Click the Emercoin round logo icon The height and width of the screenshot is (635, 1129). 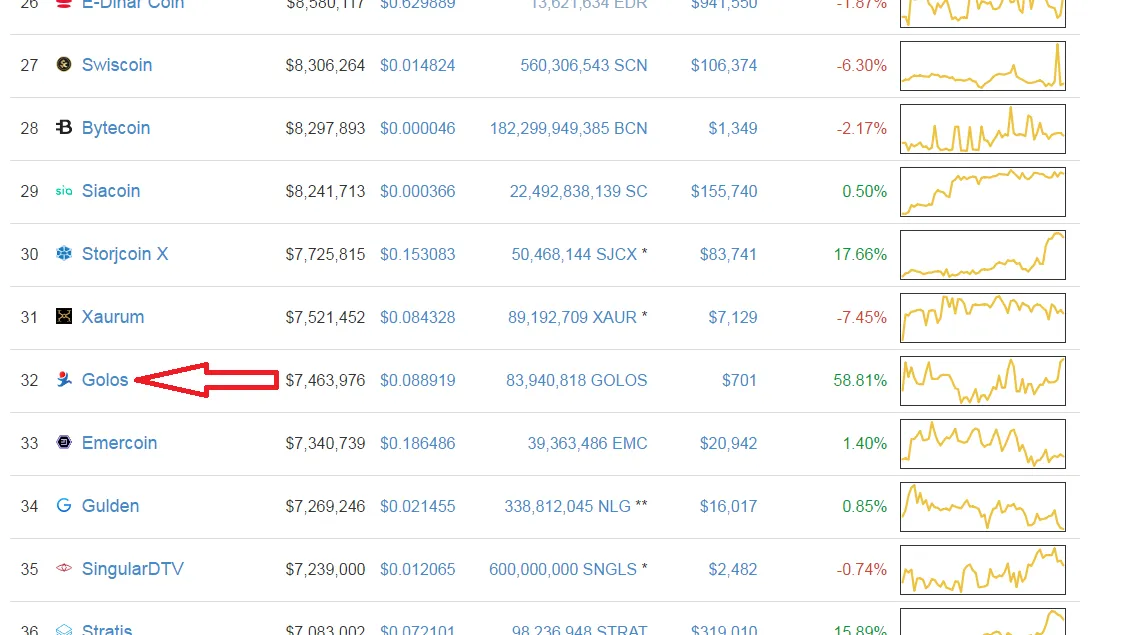tap(64, 442)
